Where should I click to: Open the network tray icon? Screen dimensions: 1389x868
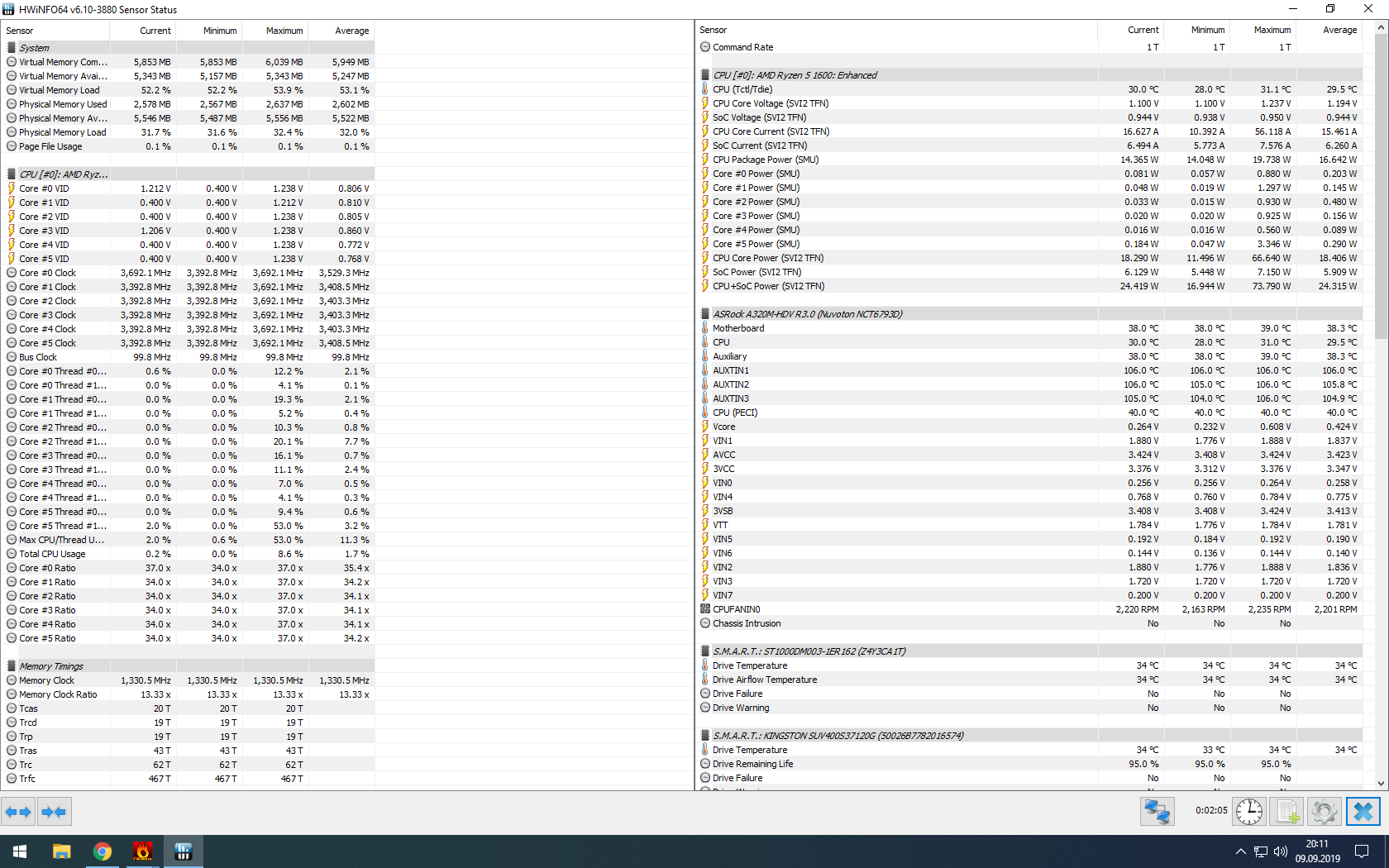click(x=1261, y=851)
